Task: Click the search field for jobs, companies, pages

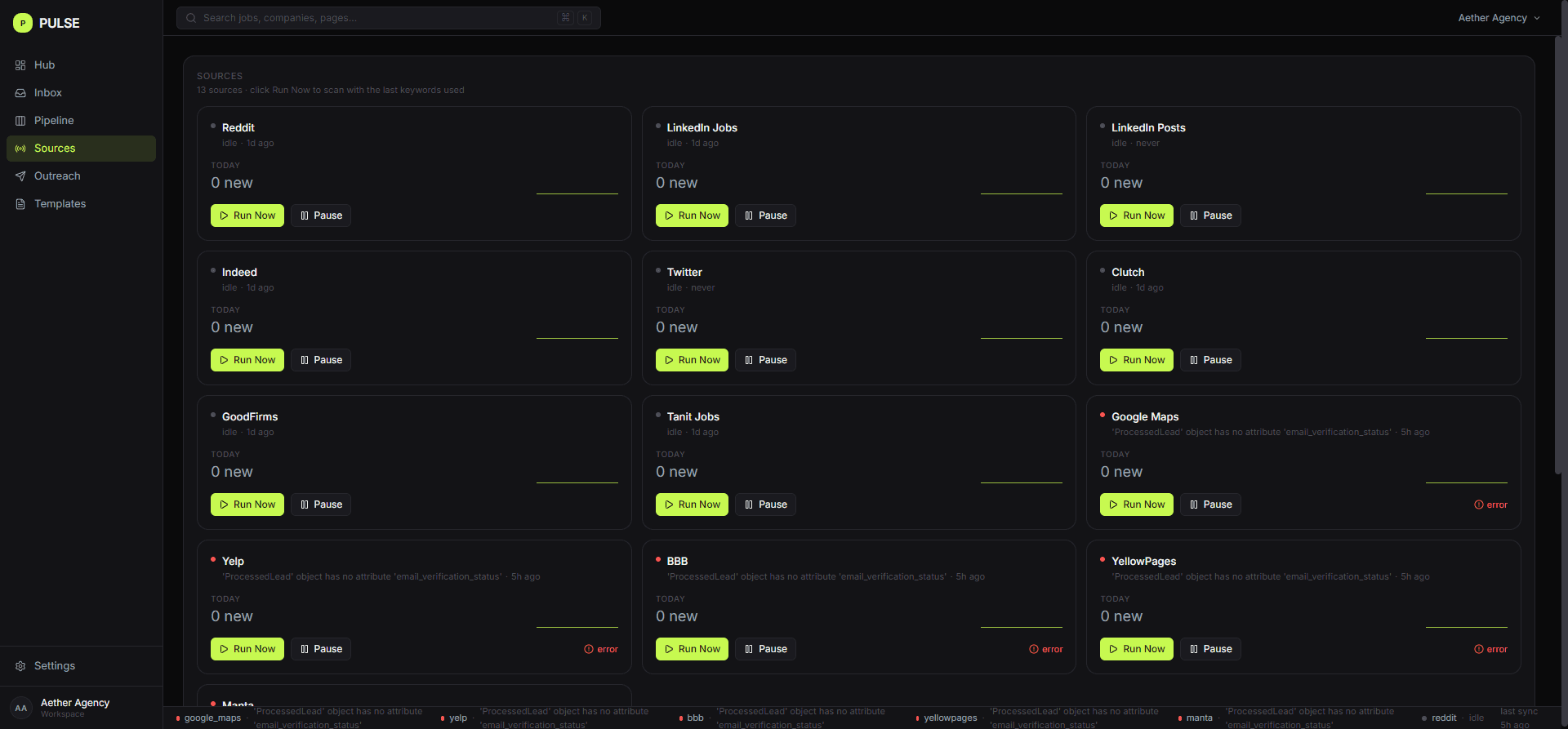Action: (x=389, y=18)
